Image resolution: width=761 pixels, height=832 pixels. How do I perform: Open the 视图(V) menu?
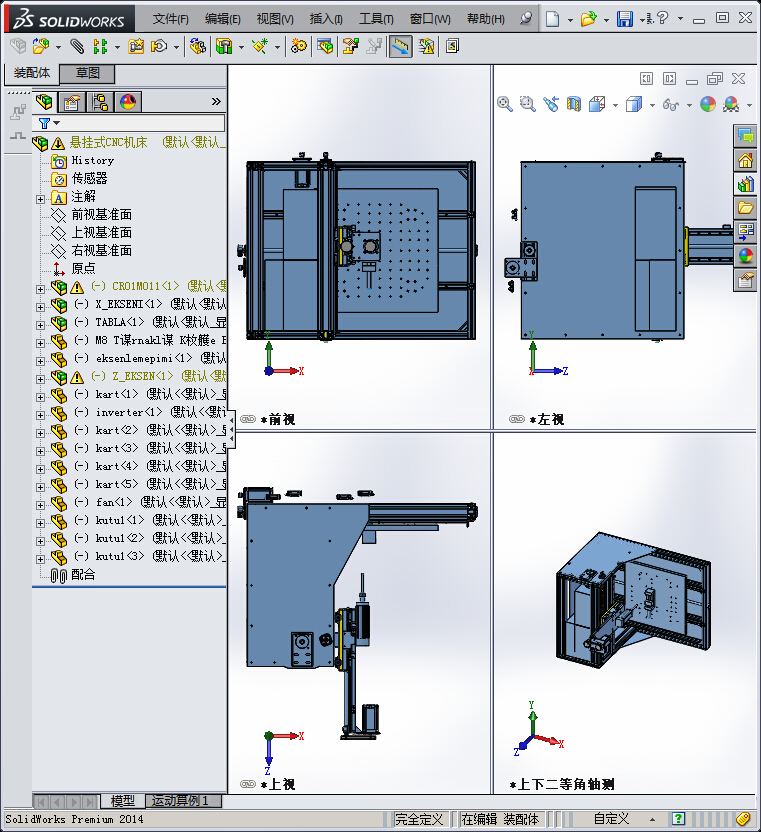coord(275,19)
